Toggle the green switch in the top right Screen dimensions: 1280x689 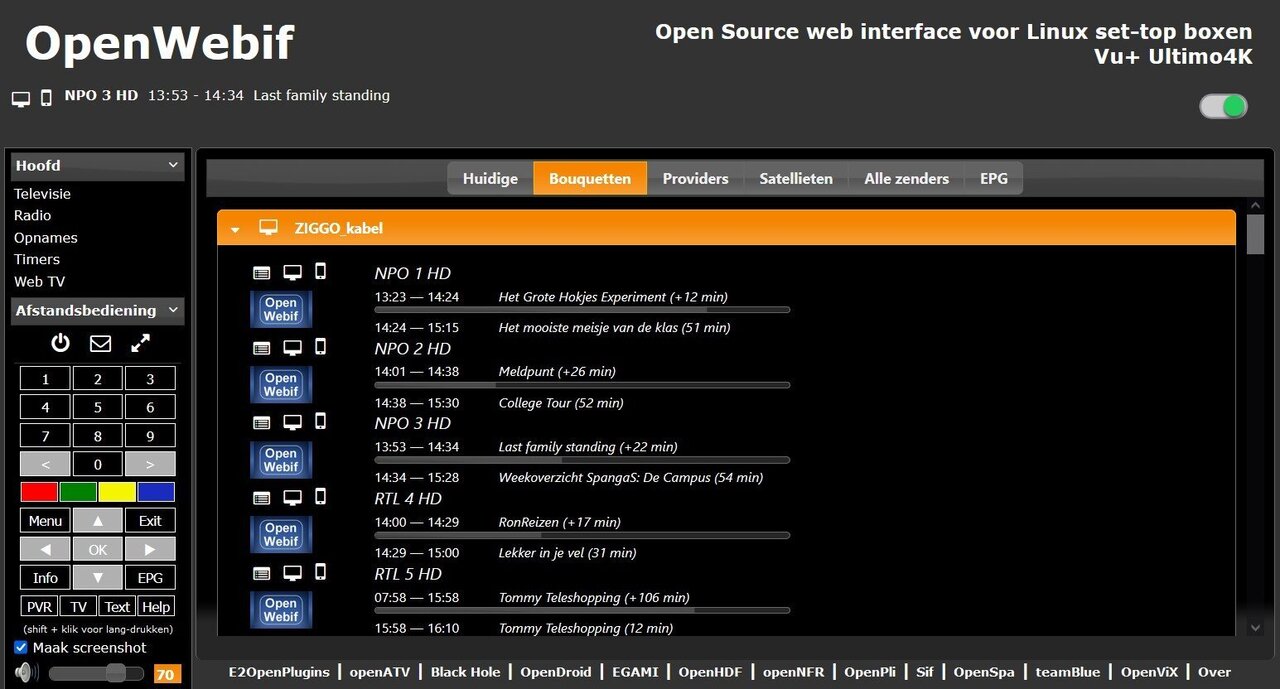[x=1224, y=106]
